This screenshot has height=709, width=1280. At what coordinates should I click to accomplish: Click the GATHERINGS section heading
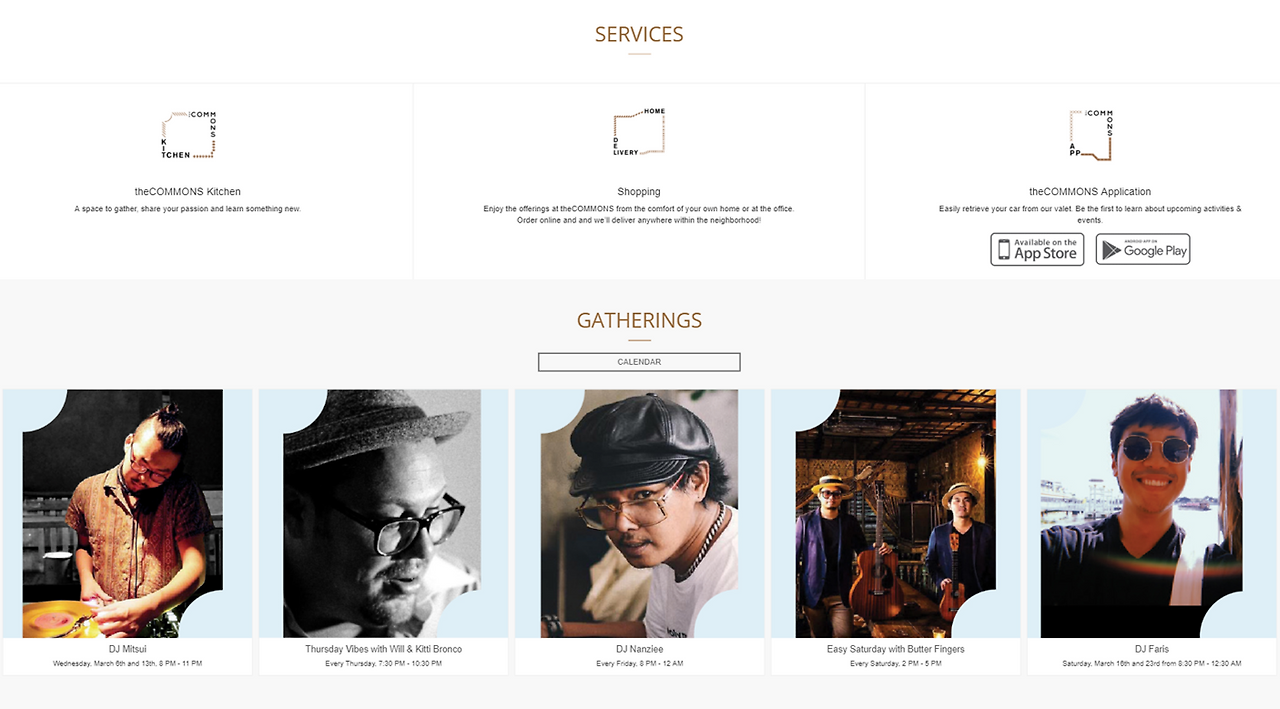pyautogui.click(x=639, y=321)
